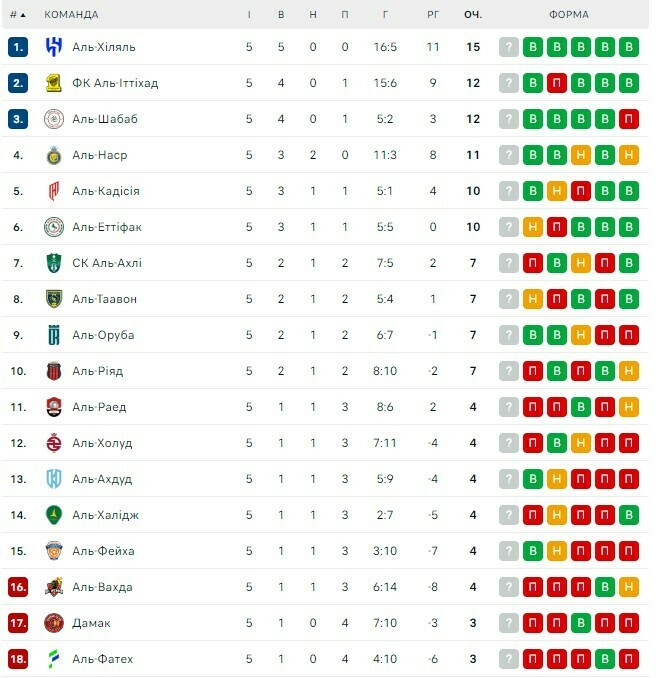Viewport: 658px width, 678px height.
Task: Click the Аль-Ріяд club crest
Action: tap(54, 371)
